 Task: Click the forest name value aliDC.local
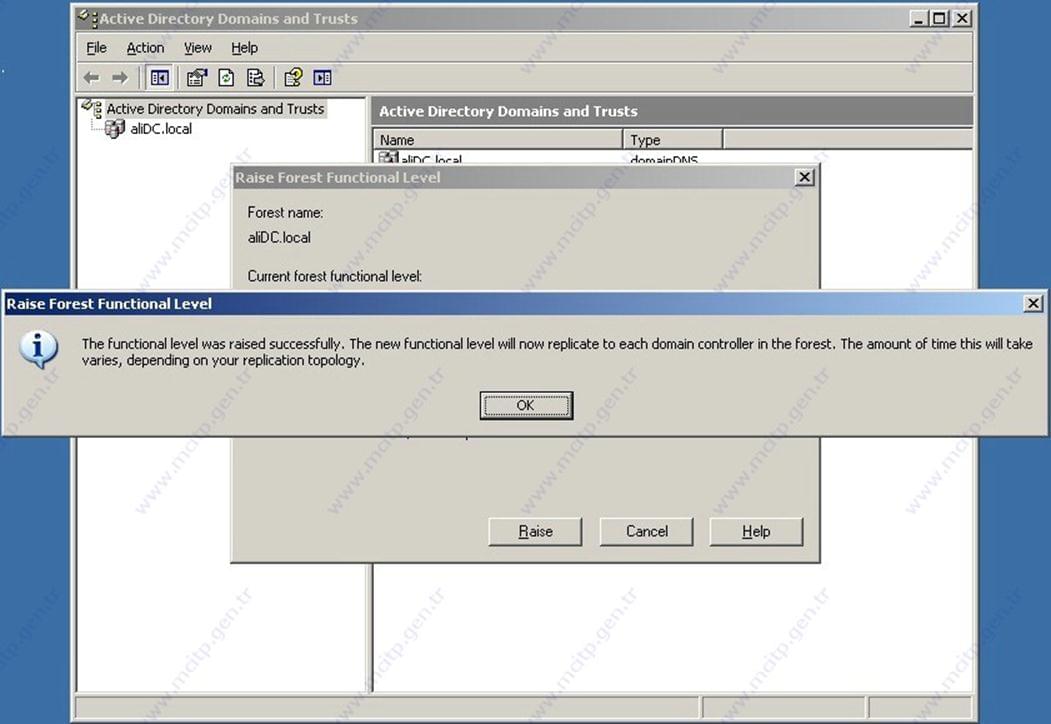(x=279, y=237)
